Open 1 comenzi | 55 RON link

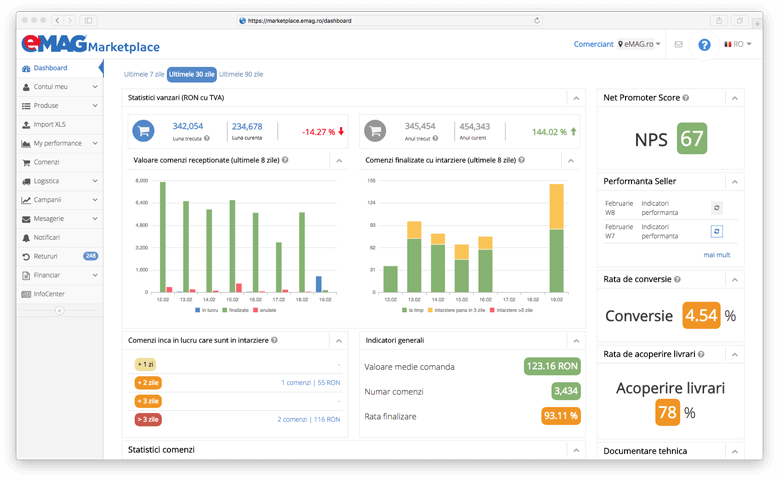pos(311,383)
